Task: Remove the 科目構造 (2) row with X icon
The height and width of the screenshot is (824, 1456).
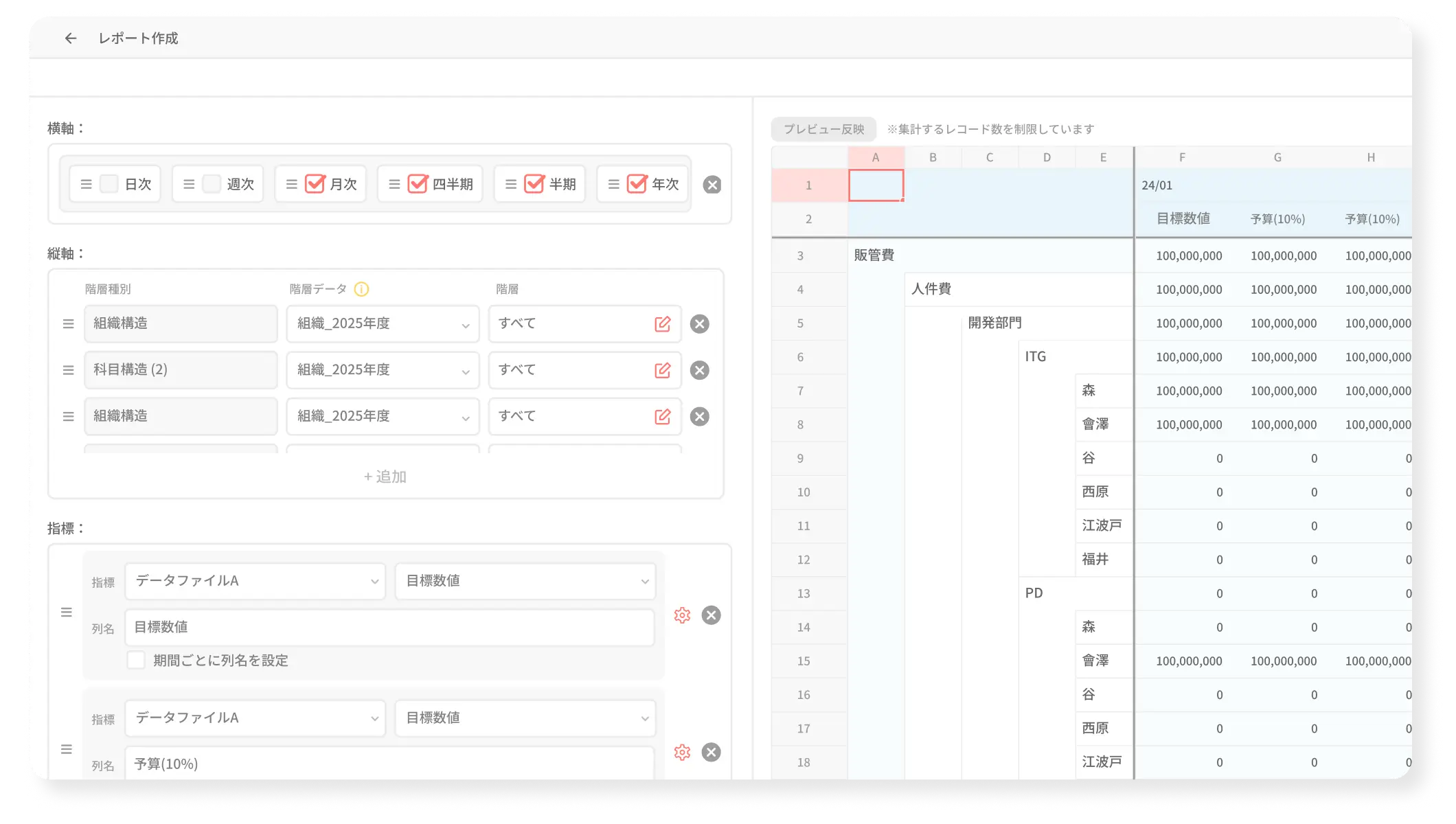Action: (699, 370)
